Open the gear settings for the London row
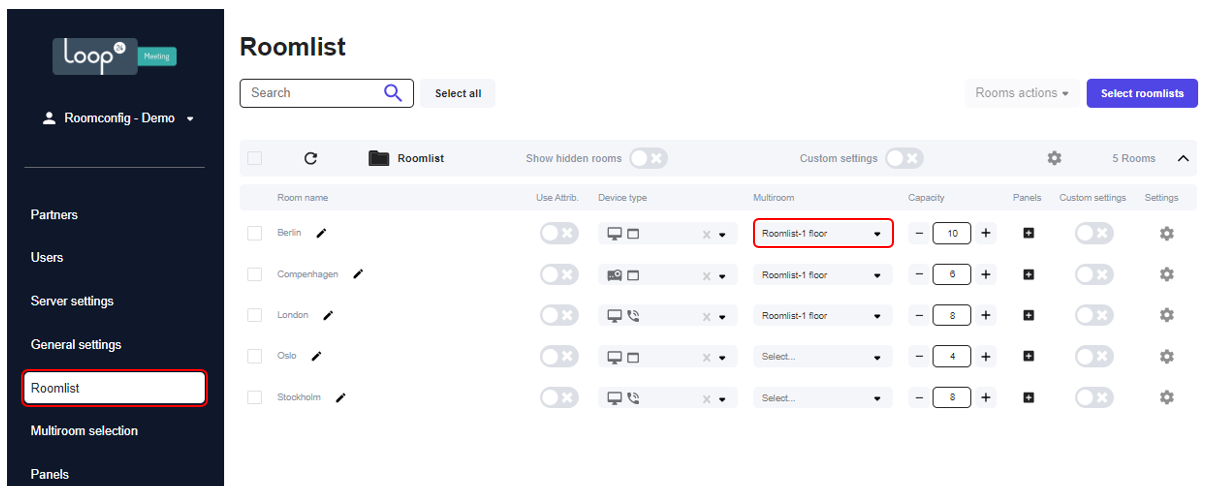Image resolution: width=1215 pixels, height=486 pixels. (1166, 316)
